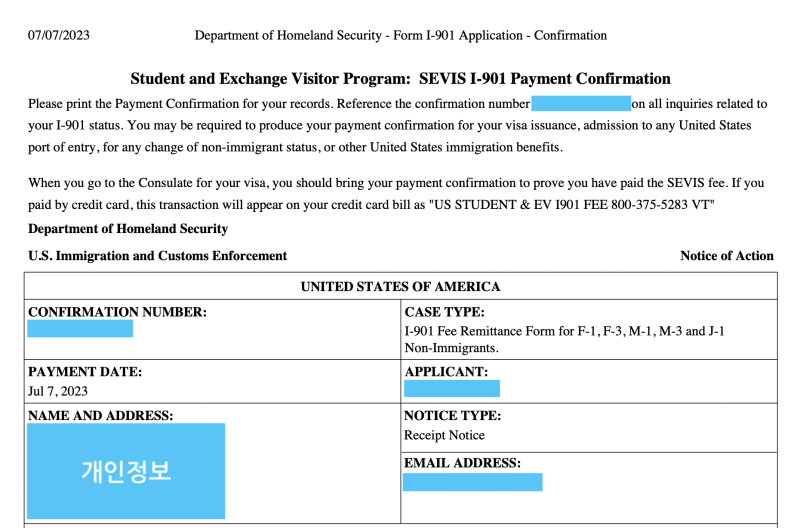Click the blue redacted box under CONFIRMATION NUMBER
This screenshot has width=800, height=528.
click(x=80, y=329)
